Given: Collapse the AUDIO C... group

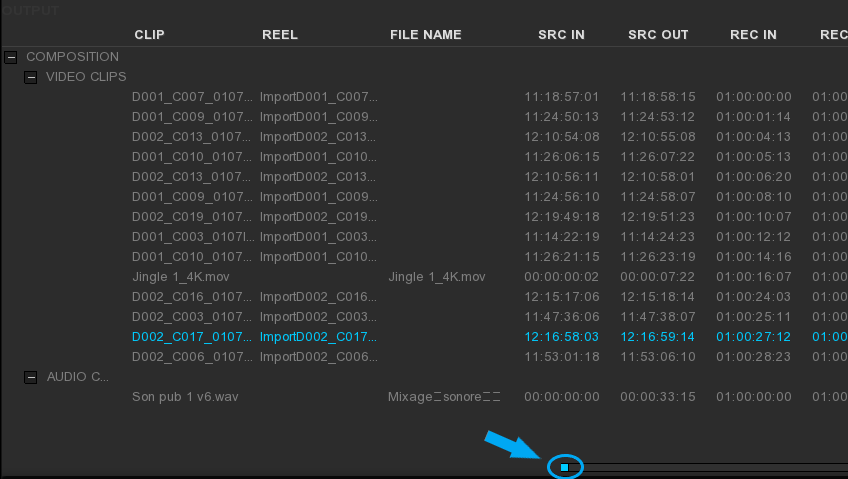Looking at the screenshot, I should [31, 377].
